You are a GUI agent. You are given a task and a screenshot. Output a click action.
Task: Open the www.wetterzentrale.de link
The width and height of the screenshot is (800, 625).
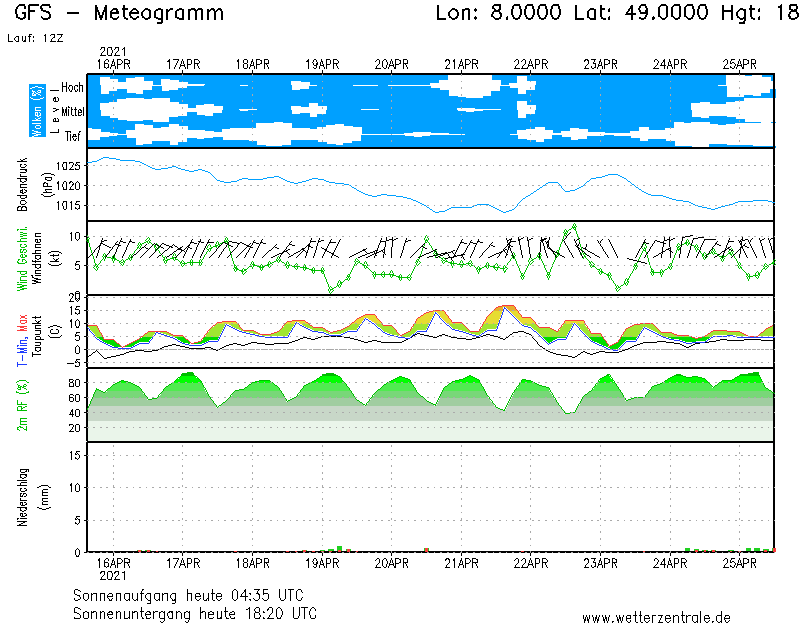tap(656, 617)
